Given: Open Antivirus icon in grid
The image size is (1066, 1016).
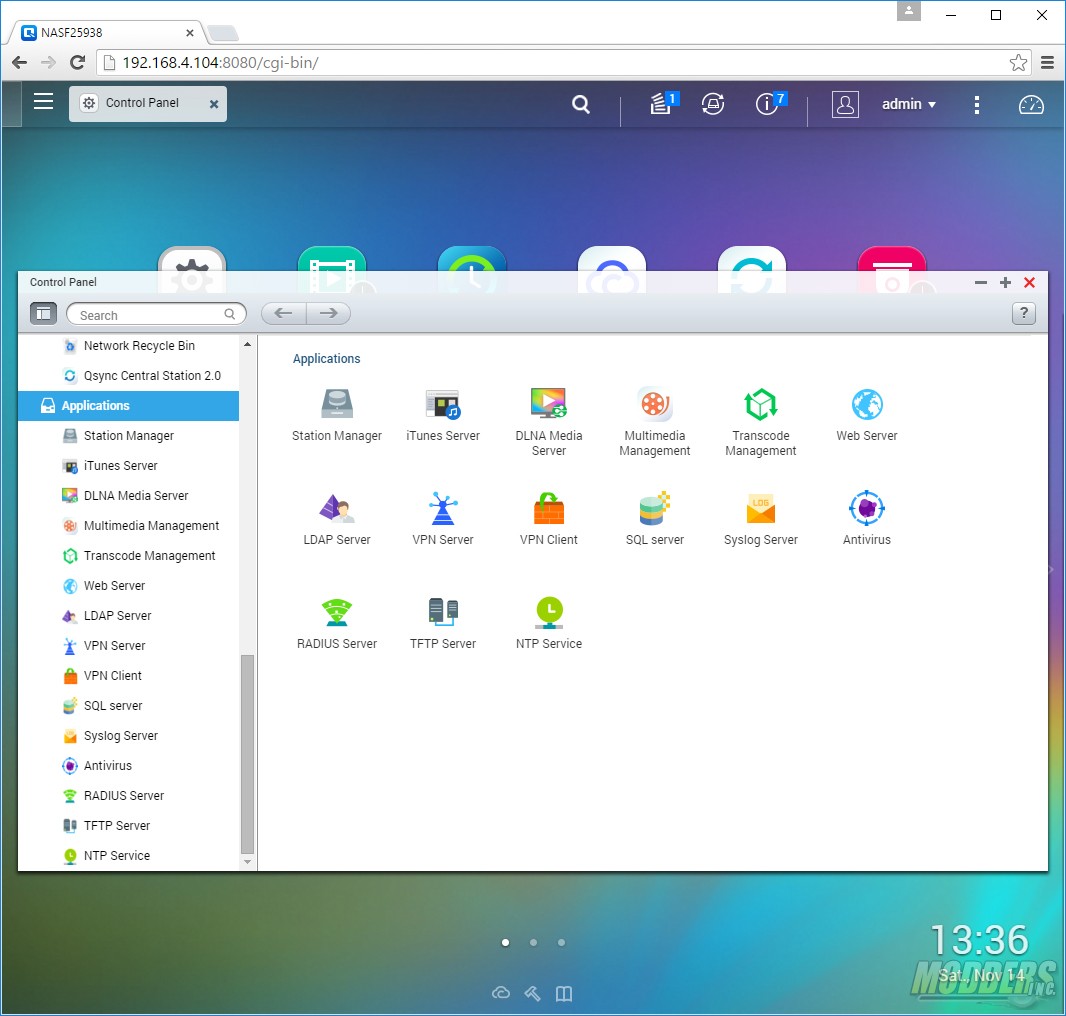Looking at the screenshot, I should coord(867,508).
